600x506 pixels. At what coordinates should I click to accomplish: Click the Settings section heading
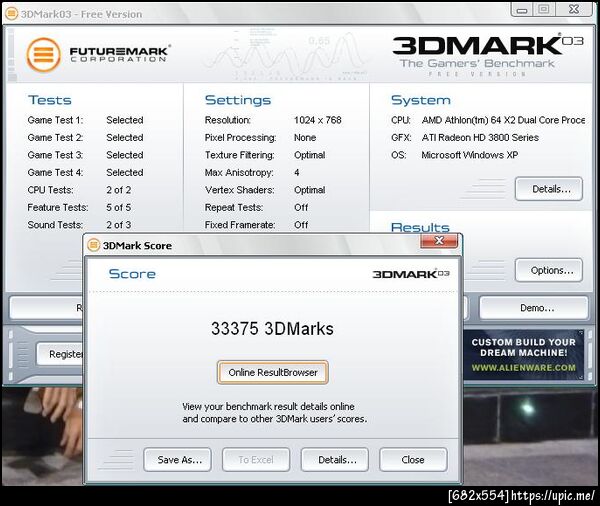click(238, 100)
